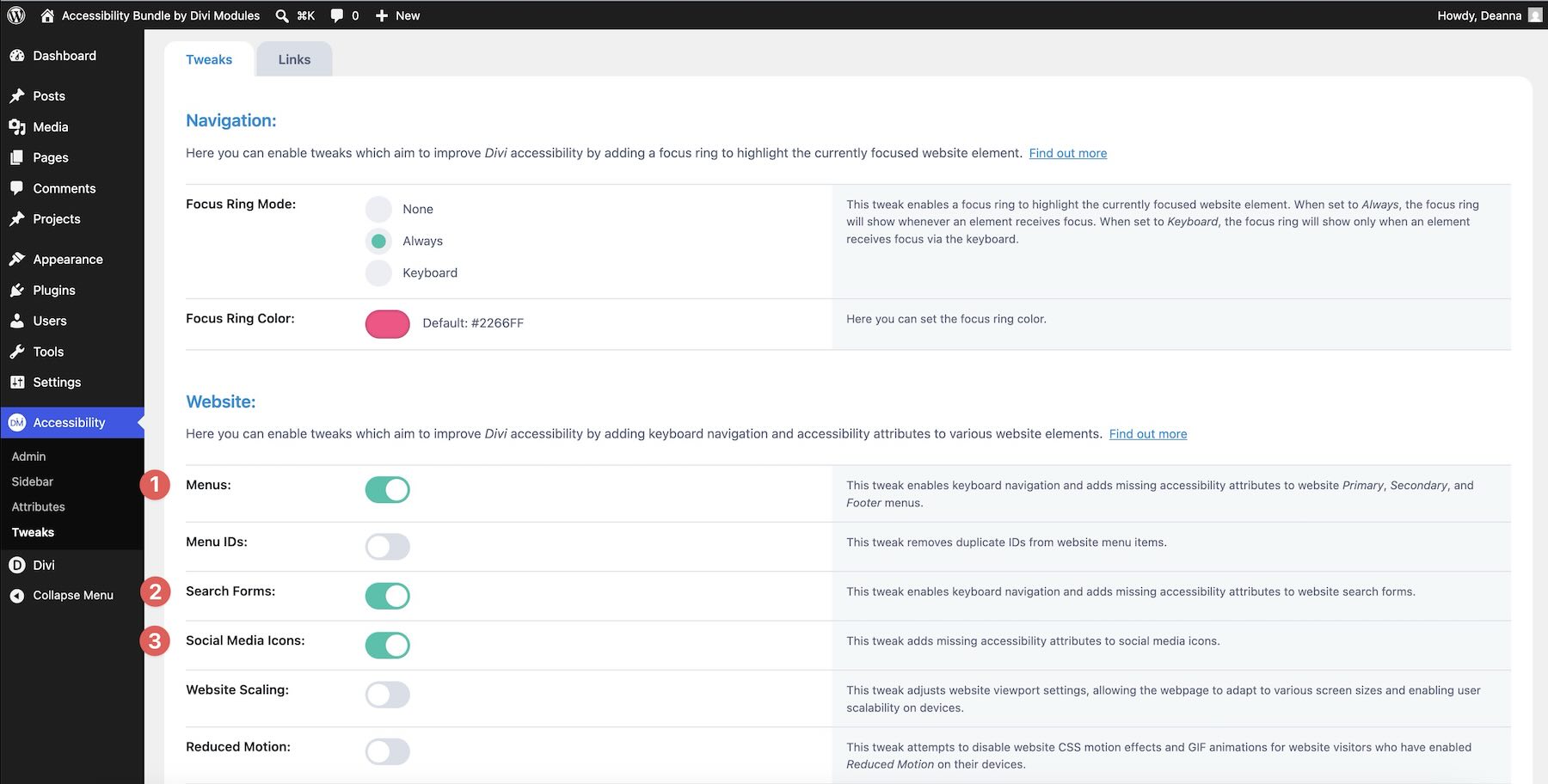Select the None focus ring mode
The width and height of the screenshot is (1548, 784).
point(378,209)
